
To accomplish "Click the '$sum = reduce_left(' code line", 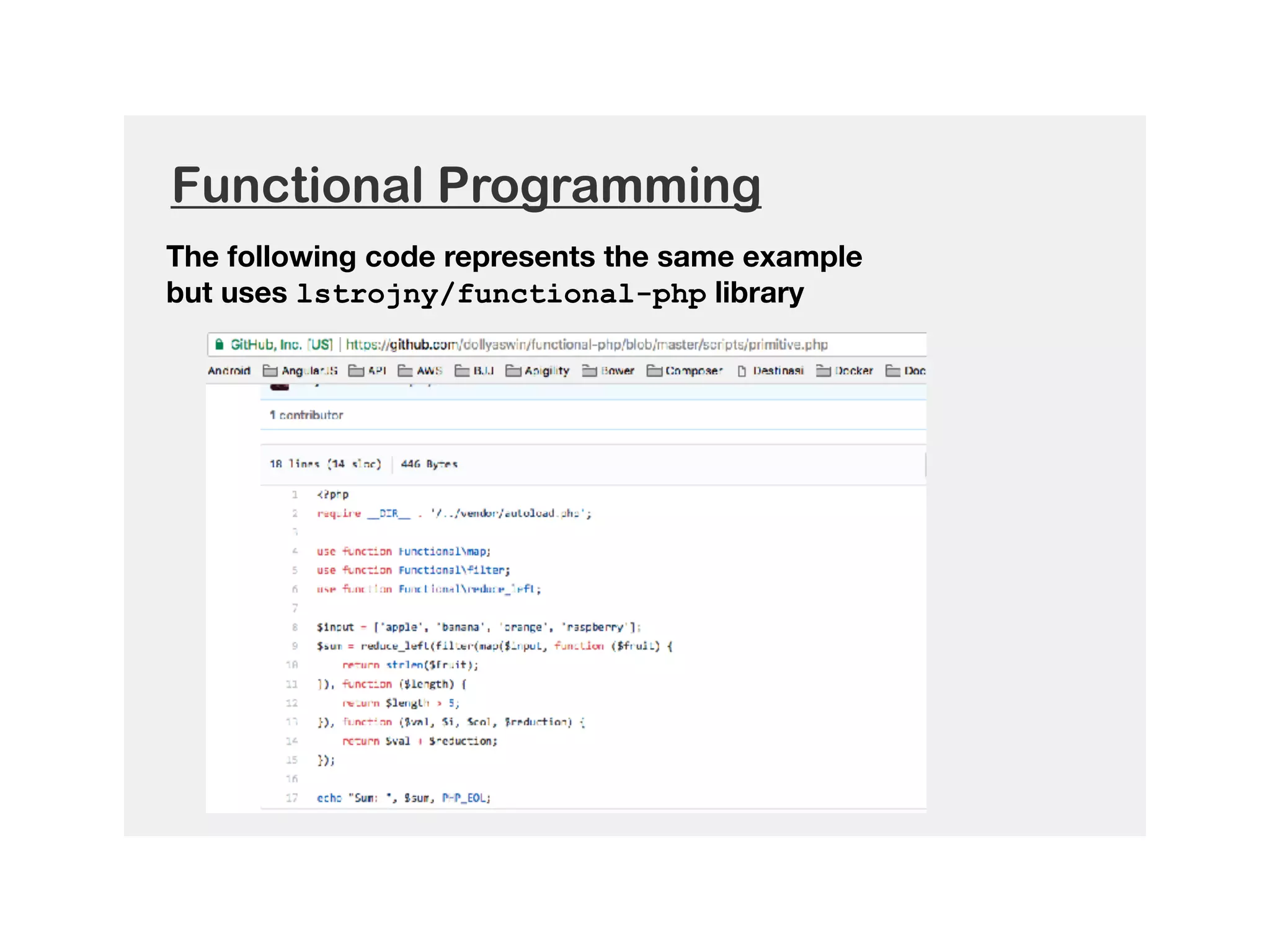I will pyautogui.click(x=494, y=646).
